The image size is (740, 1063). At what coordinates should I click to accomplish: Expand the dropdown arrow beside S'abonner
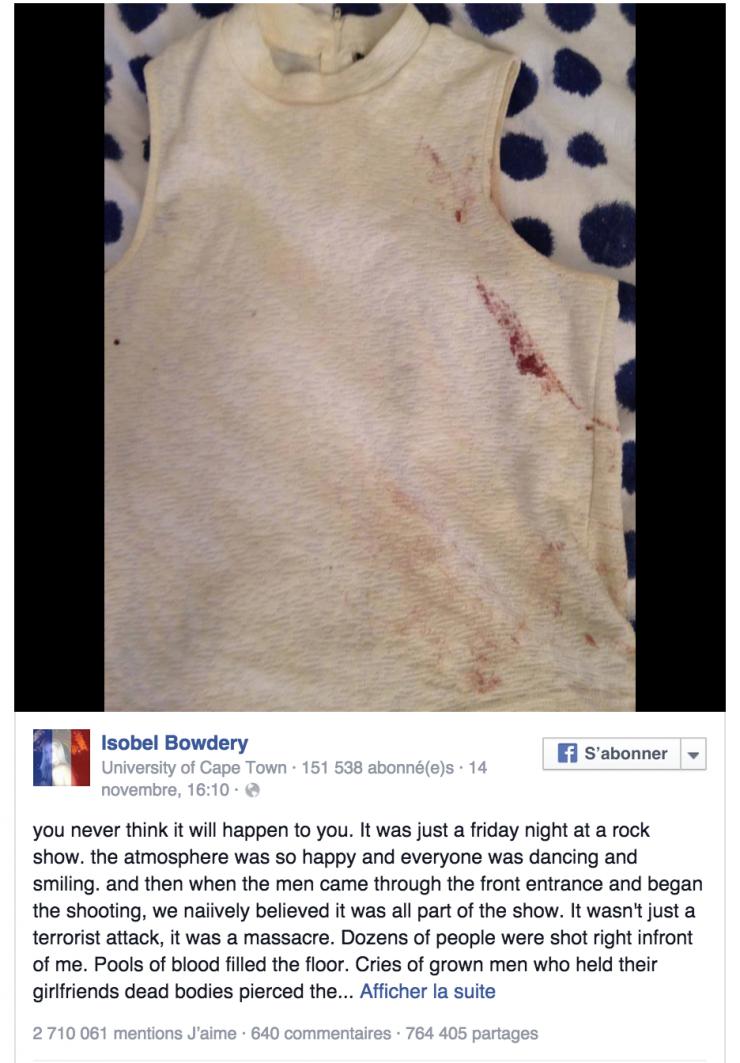click(693, 754)
